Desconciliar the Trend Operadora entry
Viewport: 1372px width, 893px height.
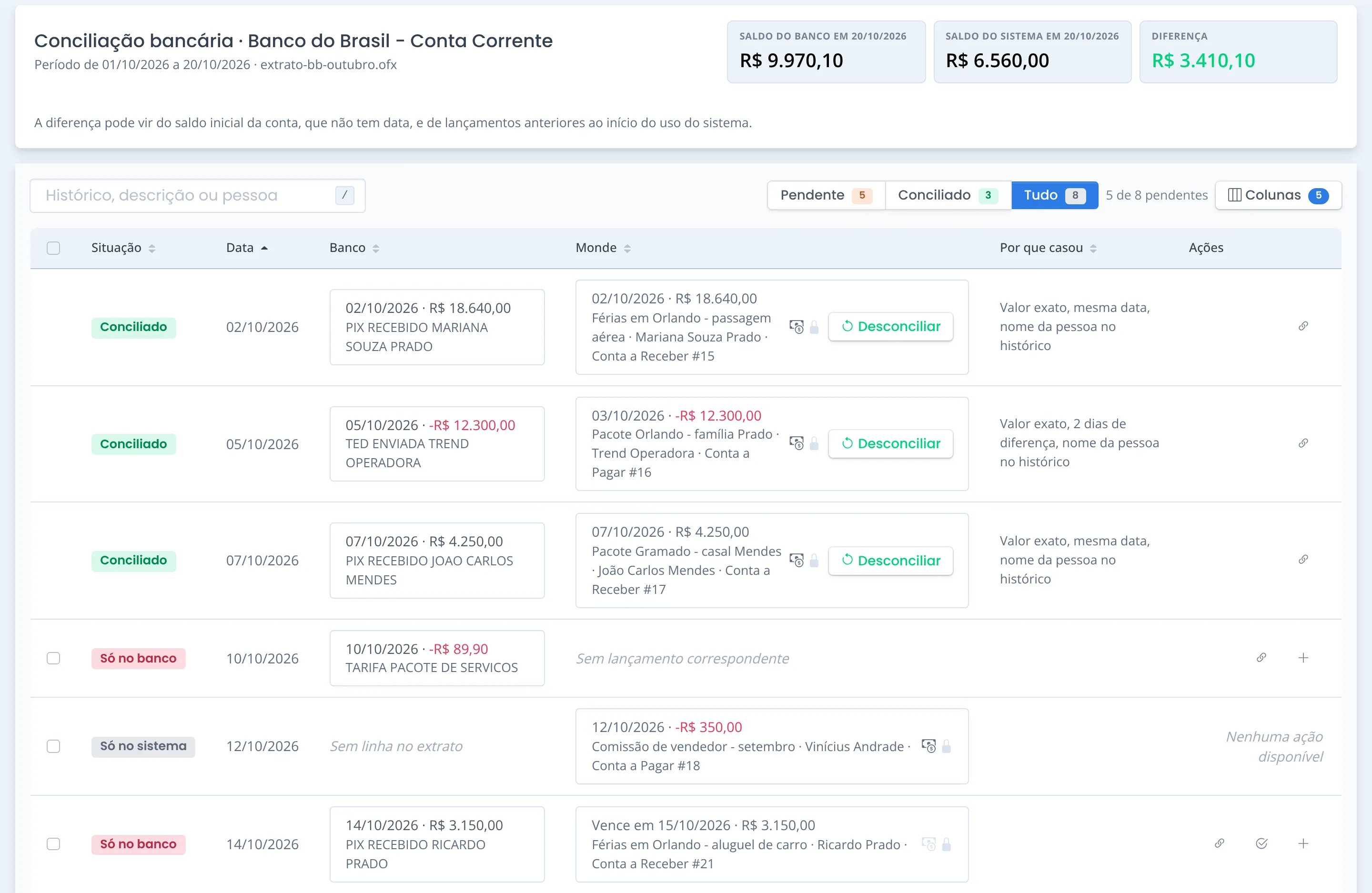pyautogui.click(x=890, y=443)
